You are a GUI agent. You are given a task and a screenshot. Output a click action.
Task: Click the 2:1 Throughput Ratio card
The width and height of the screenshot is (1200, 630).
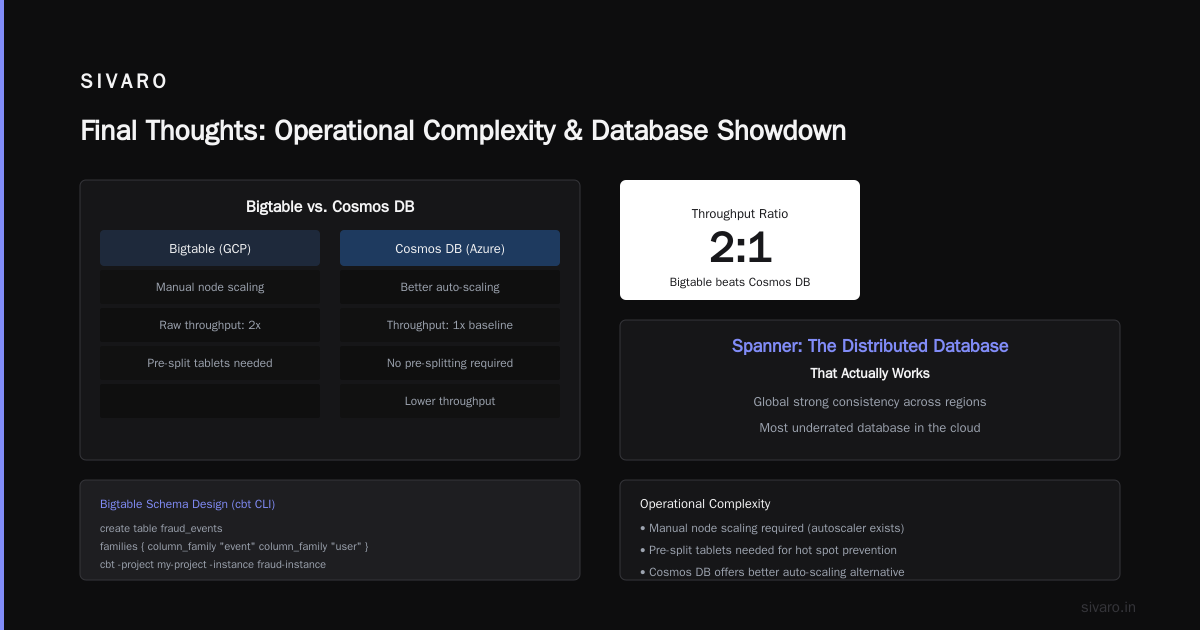click(x=740, y=240)
